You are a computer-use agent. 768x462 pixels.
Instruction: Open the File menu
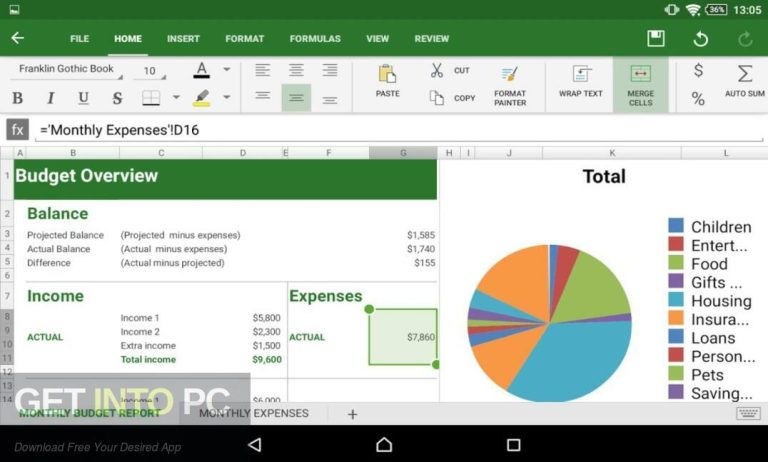(x=79, y=39)
